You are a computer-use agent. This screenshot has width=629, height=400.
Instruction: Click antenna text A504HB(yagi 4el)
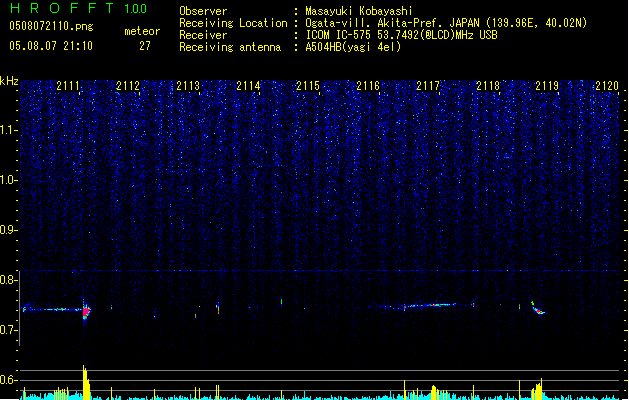tap(353, 47)
